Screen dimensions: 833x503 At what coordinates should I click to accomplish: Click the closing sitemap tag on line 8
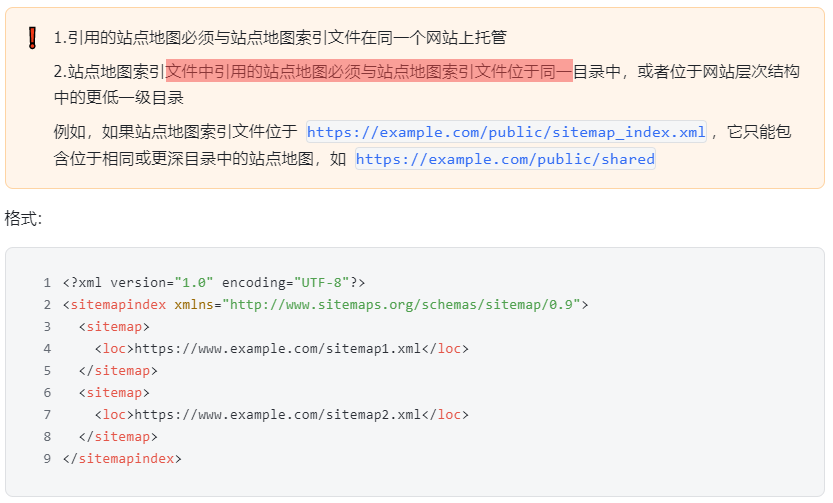click(x=118, y=437)
